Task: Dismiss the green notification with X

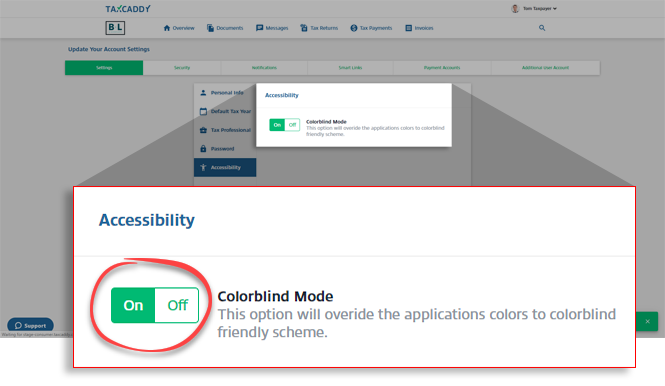Action: (x=648, y=322)
